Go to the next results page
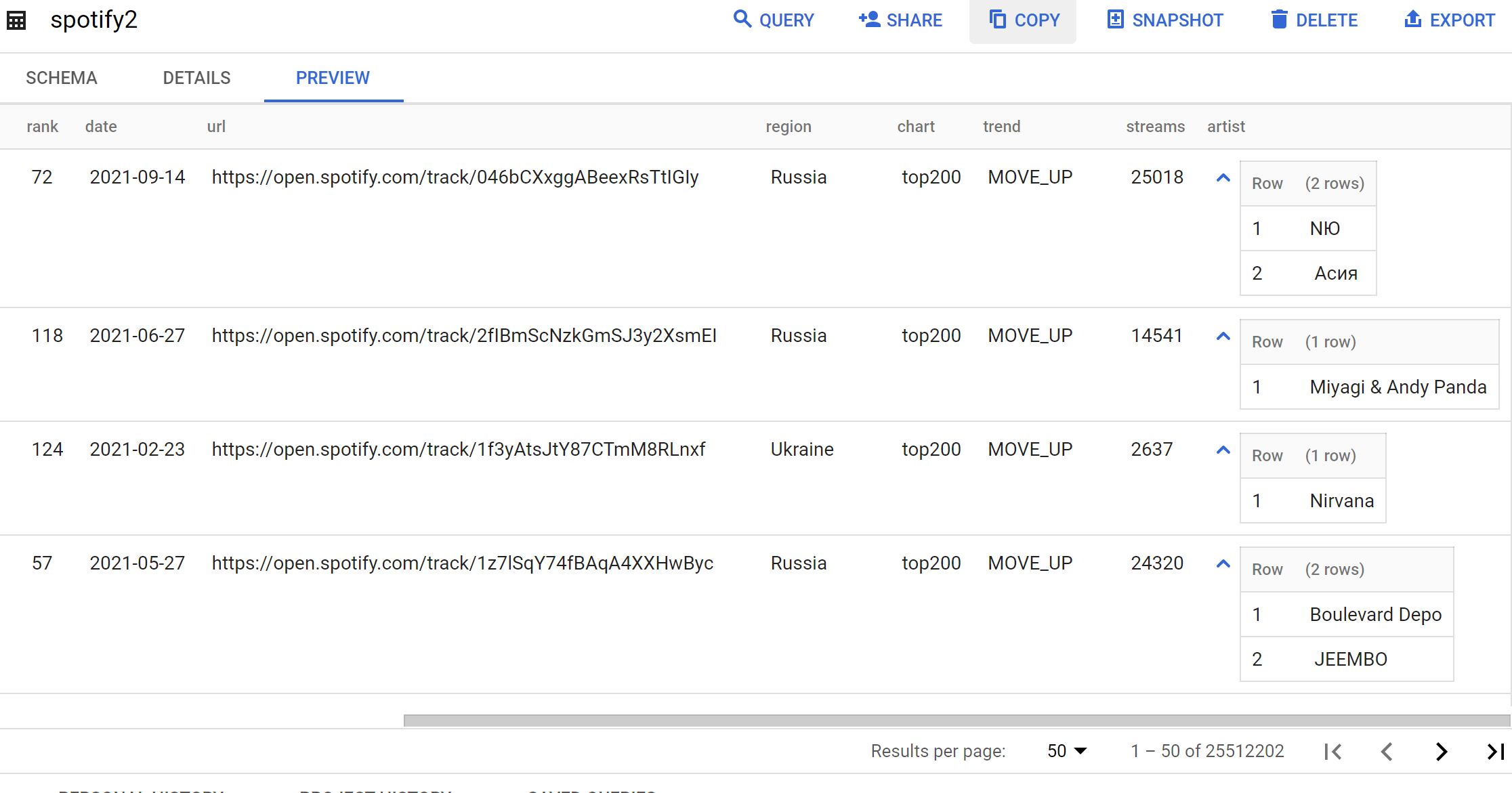This screenshot has width=1512, height=793. [1441, 751]
